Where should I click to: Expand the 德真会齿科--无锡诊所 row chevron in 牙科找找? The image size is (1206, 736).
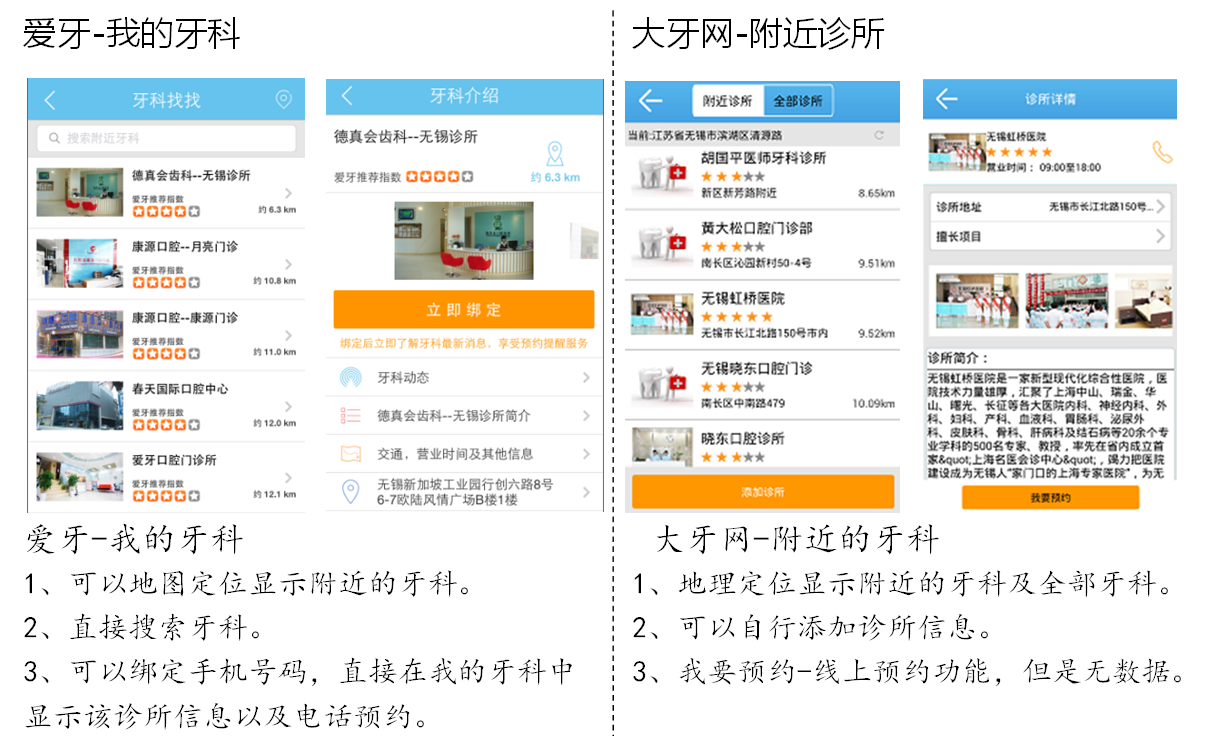[x=288, y=193]
